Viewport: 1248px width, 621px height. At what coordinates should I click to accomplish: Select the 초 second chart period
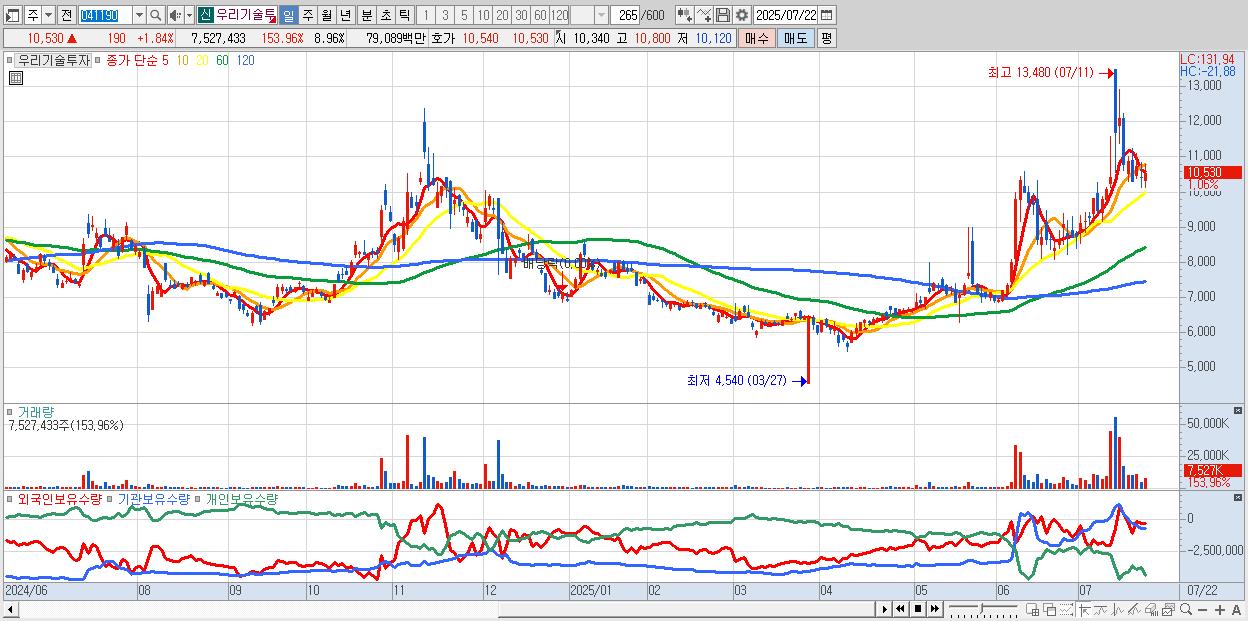385,15
